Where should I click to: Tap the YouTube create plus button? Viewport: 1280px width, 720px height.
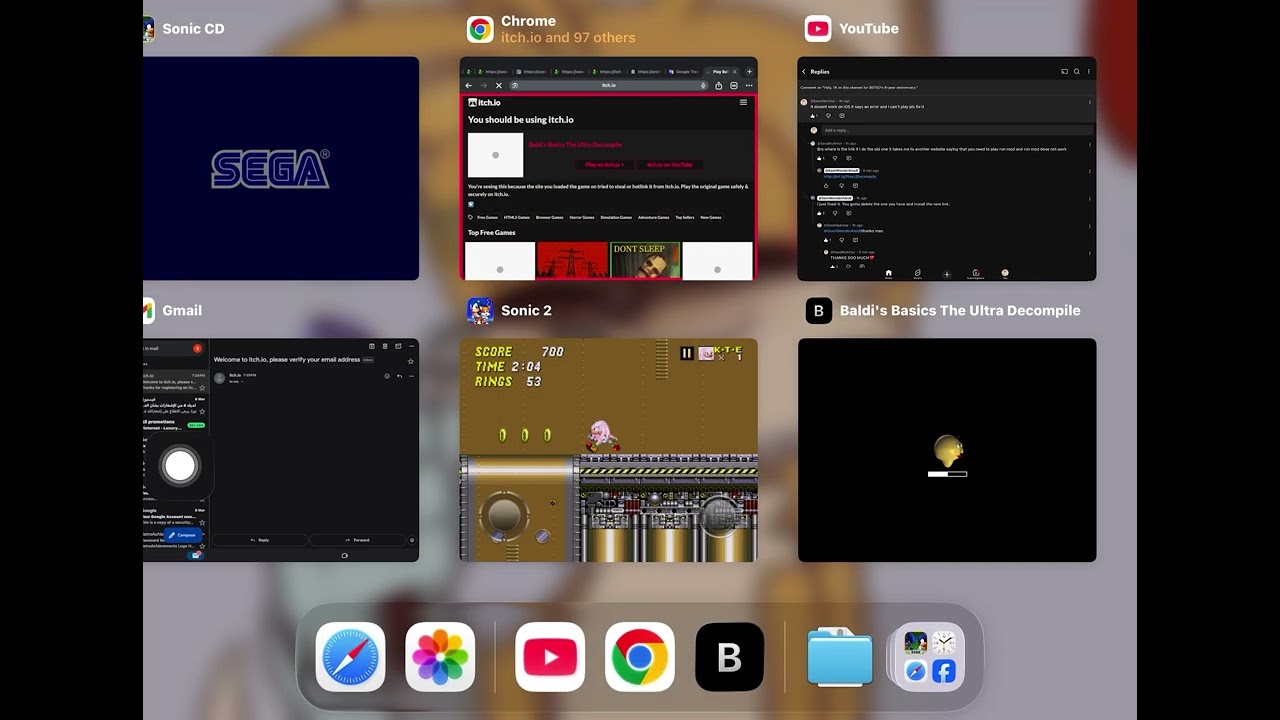click(947, 274)
